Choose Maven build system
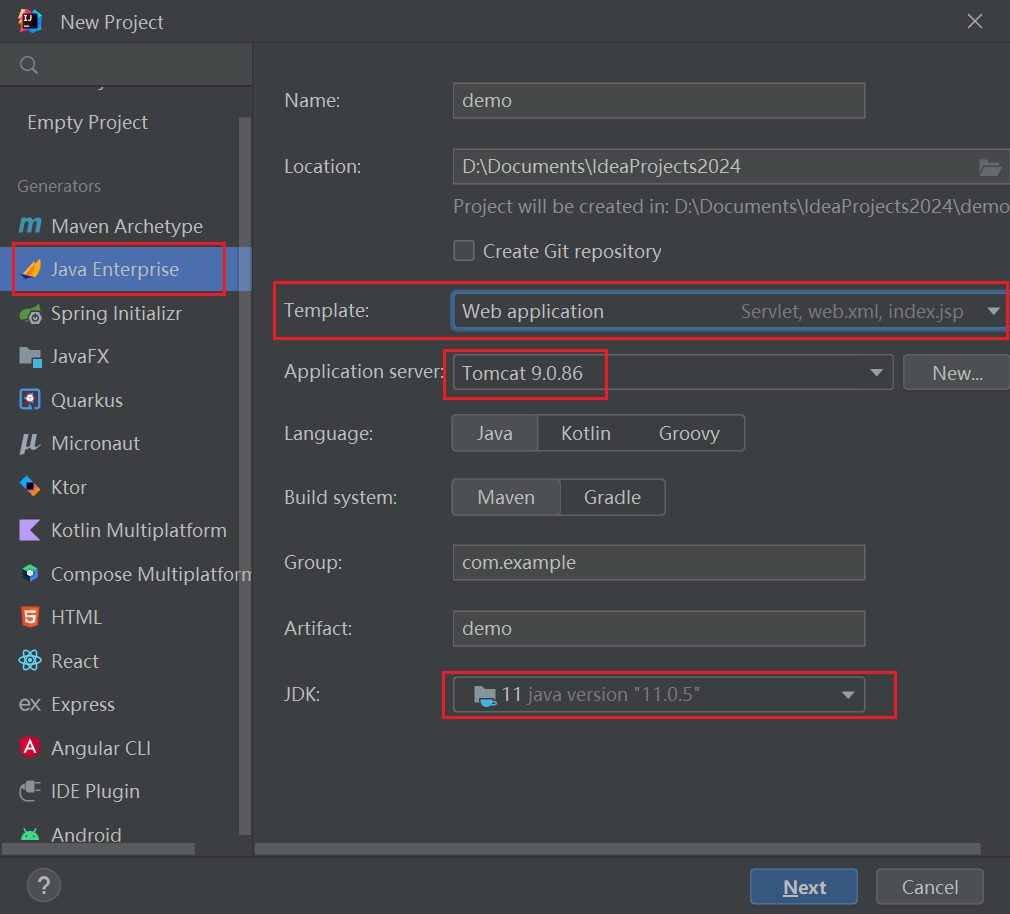This screenshot has height=914, width=1010. tap(506, 497)
